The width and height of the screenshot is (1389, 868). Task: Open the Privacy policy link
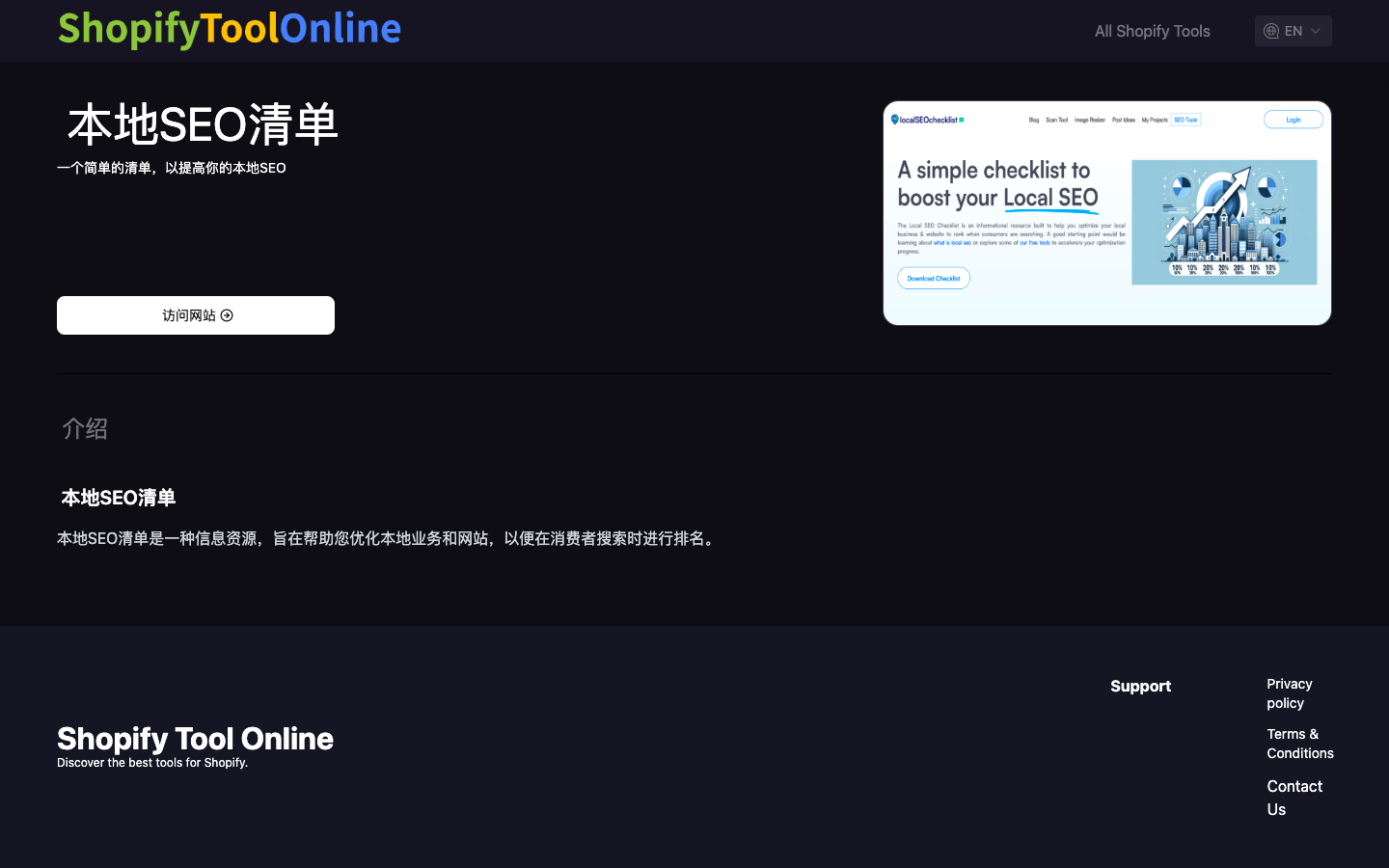(x=1290, y=693)
